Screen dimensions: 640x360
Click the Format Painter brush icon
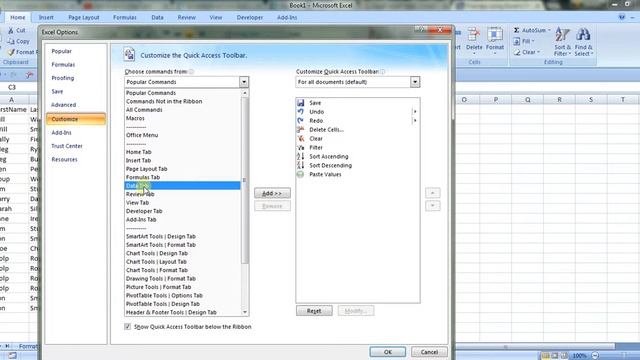point(11,52)
